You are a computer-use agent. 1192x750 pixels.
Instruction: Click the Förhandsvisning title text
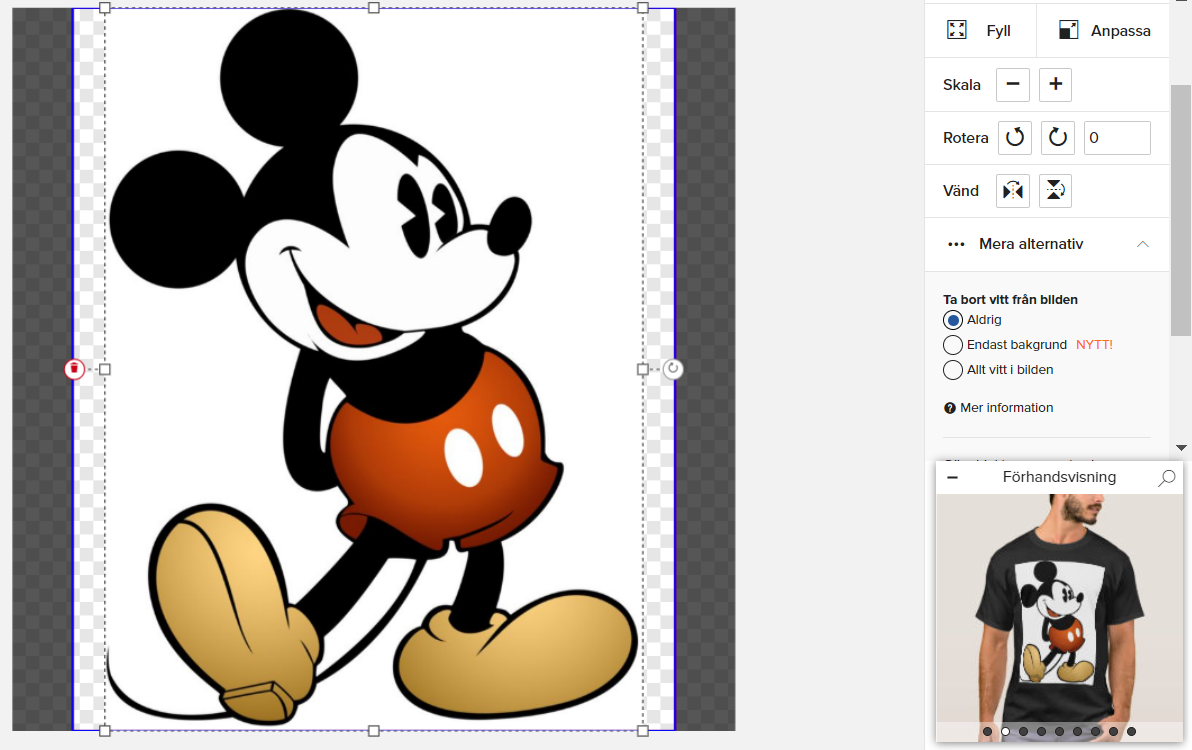click(1059, 477)
